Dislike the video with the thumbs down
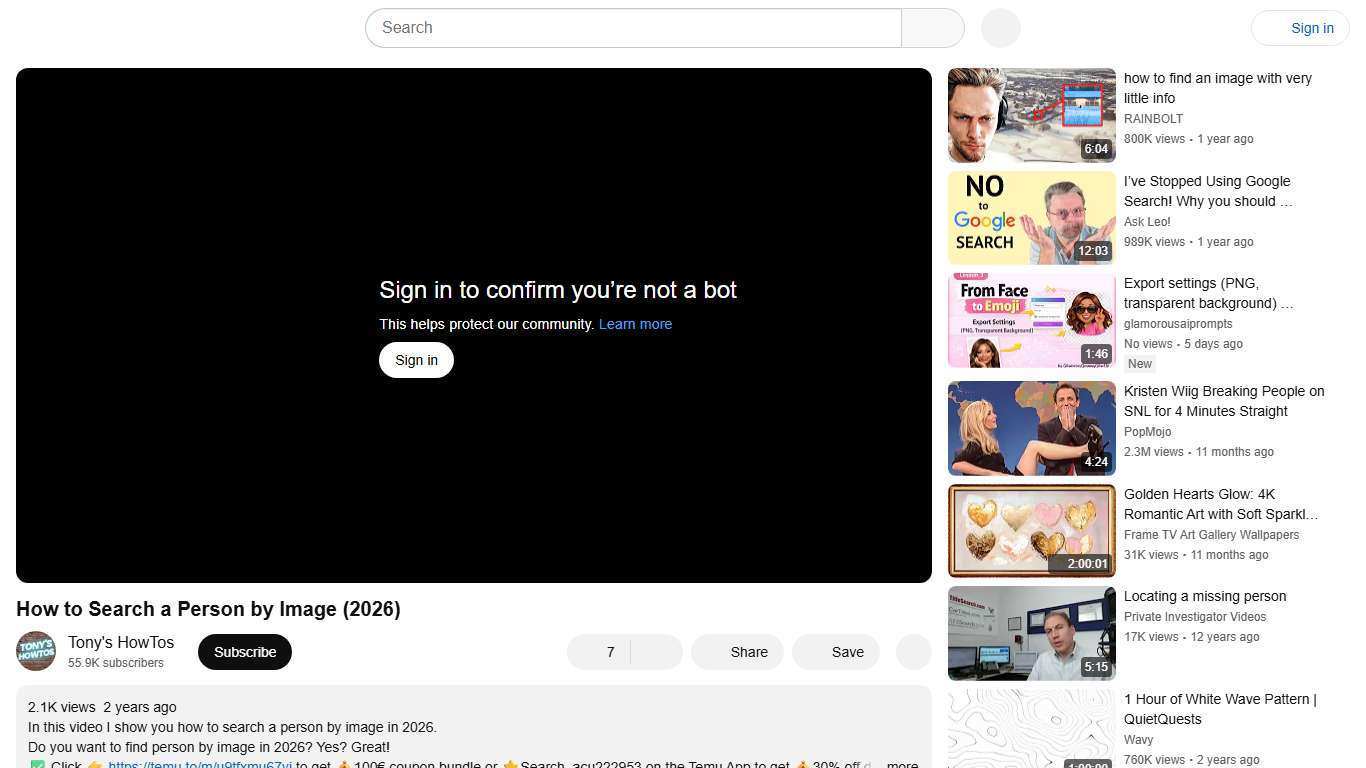Screen dimensions: 1366x768 pyautogui.click(x=655, y=651)
